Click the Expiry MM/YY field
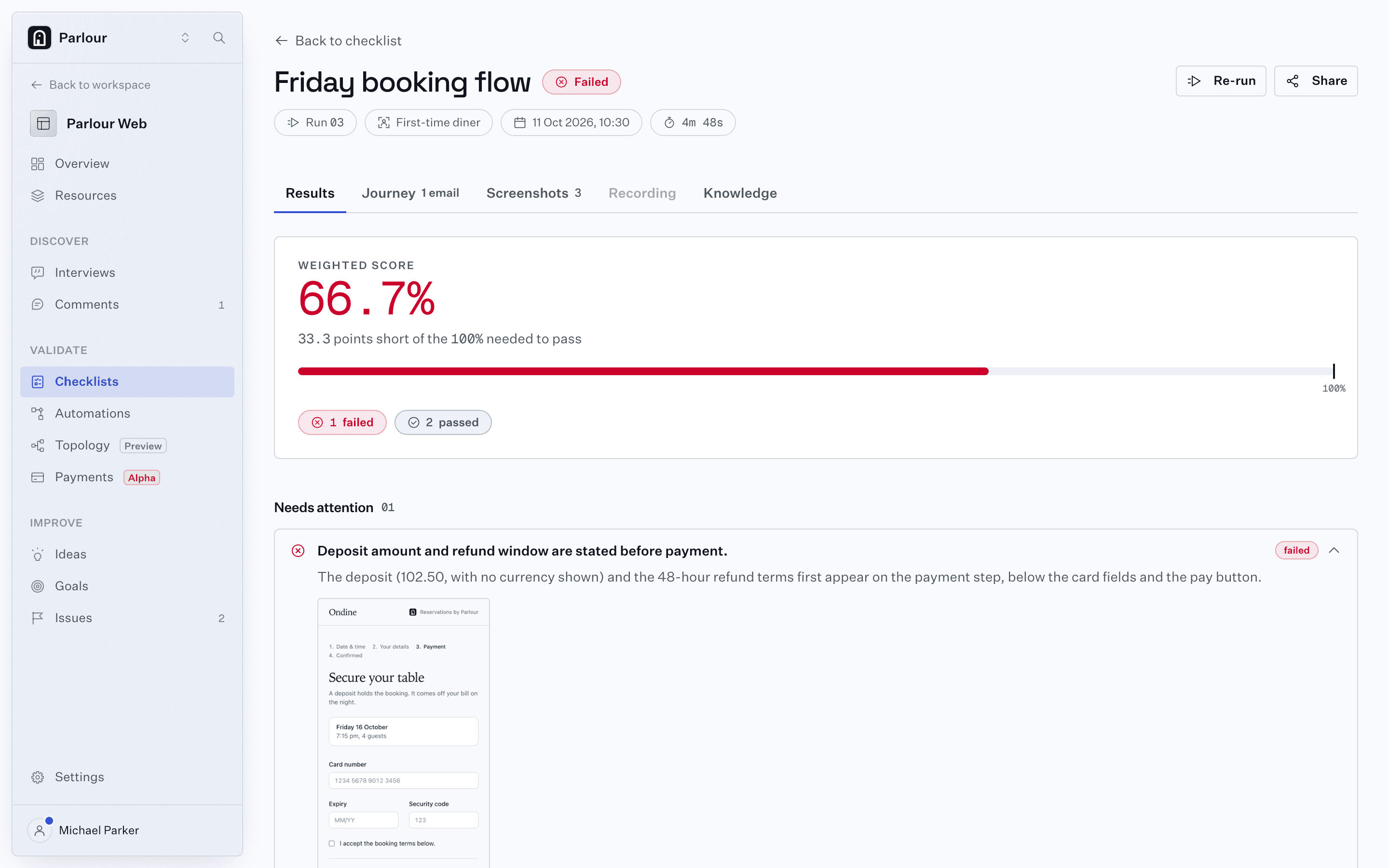The height and width of the screenshot is (868, 1389). point(363,820)
